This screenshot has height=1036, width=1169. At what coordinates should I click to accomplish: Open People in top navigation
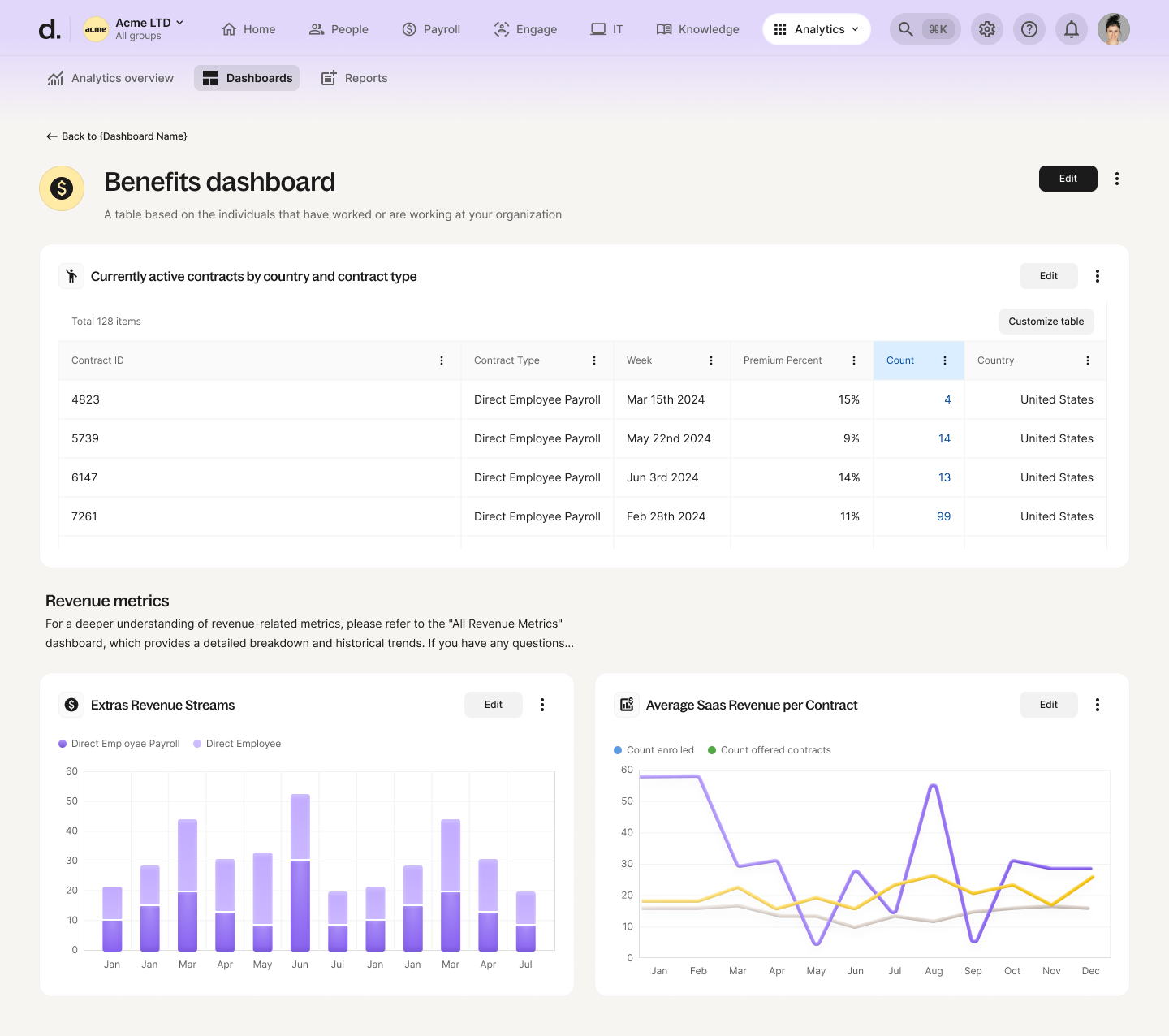tap(339, 29)
